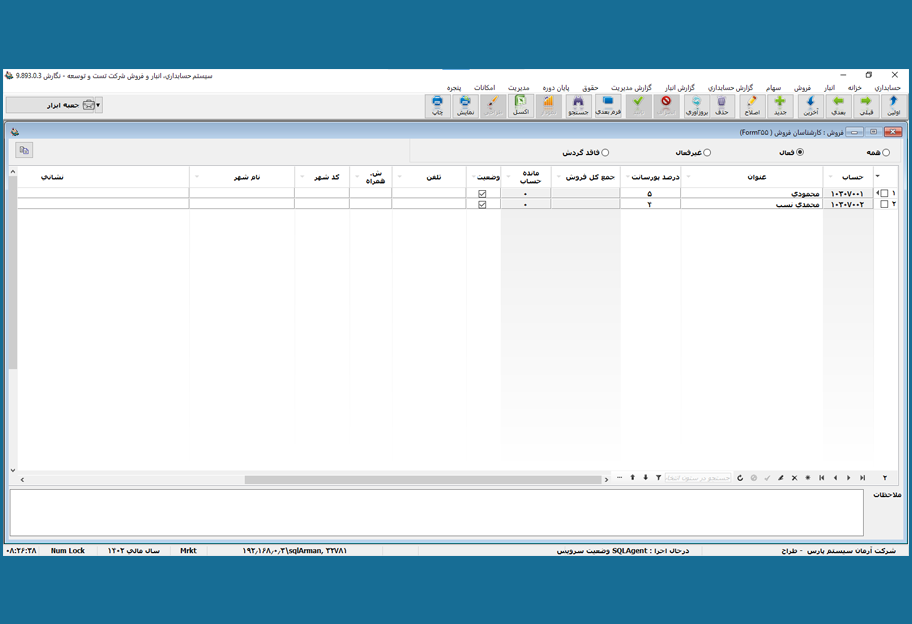
Task: Open the پايان دوره menu
Action: (556, 88)
